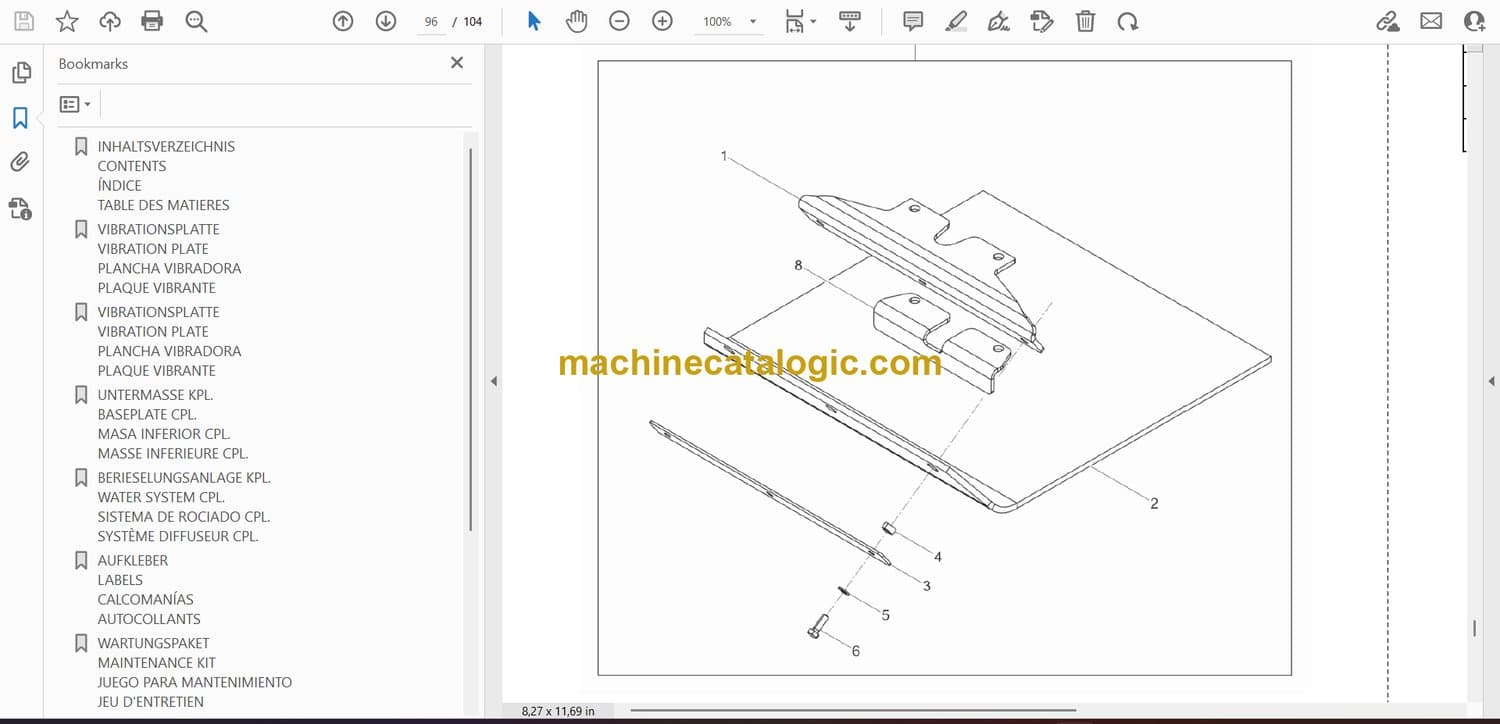
Task: Delete with the trash icon
Action: pos(1085,21)
